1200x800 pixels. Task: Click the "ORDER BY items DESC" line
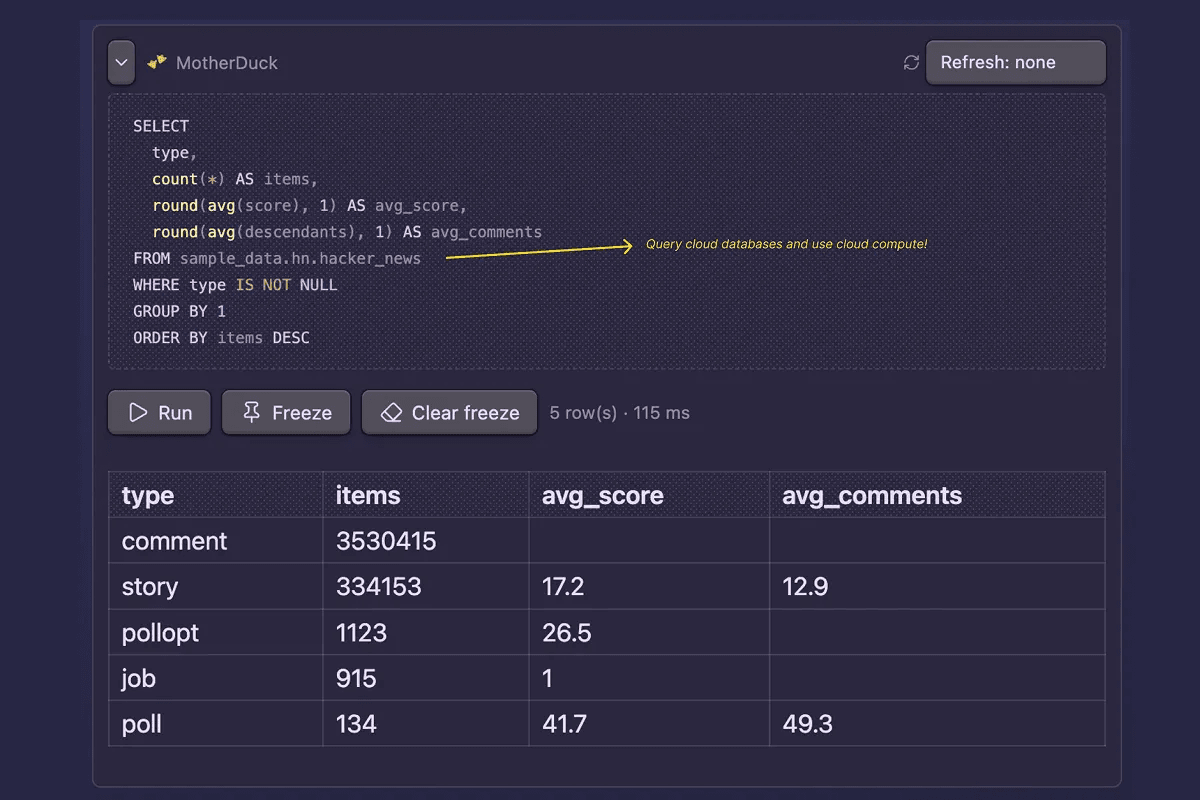[221, 338]
